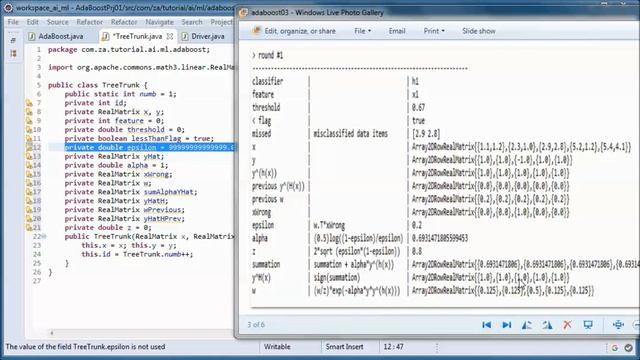The image size is (640, 360).
Task: Click warning marker on line 13 'RealMatrix yHat'
Action: point(29,156)
